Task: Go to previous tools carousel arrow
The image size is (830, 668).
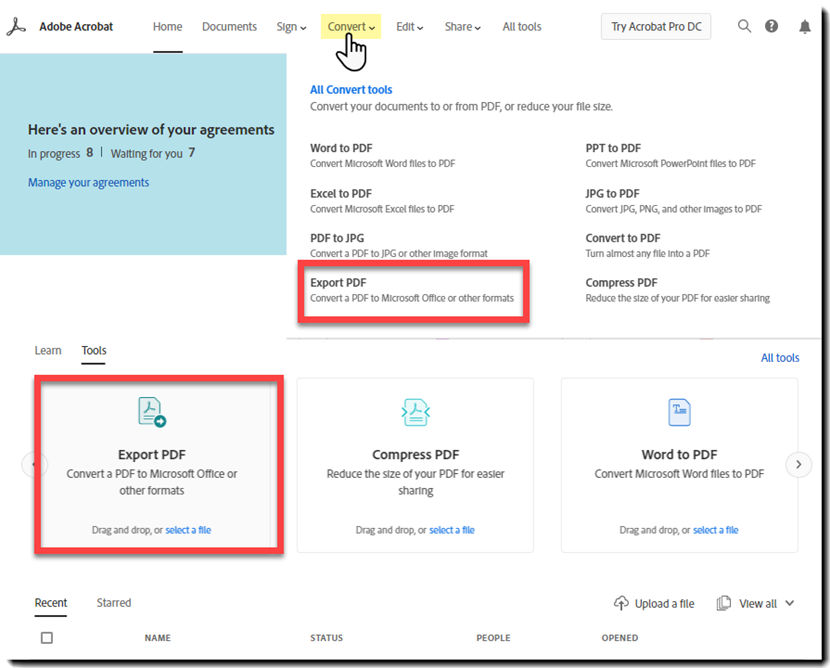Action: click(34, 465)
